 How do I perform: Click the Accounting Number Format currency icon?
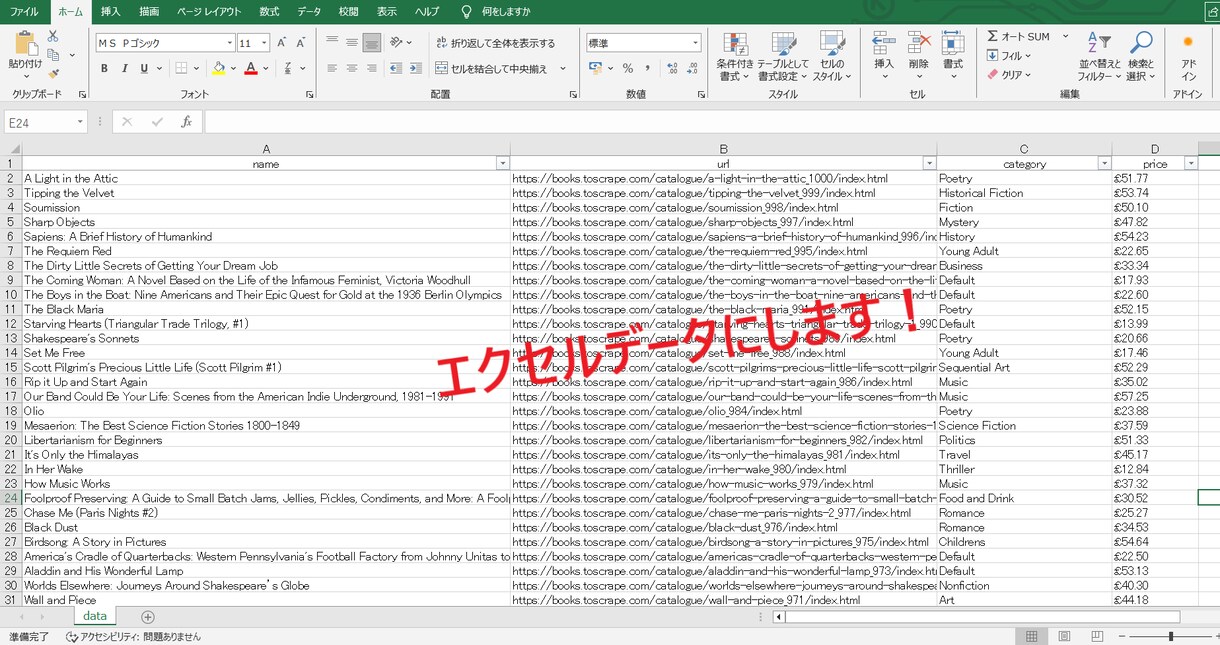click(x=595, y=69)
